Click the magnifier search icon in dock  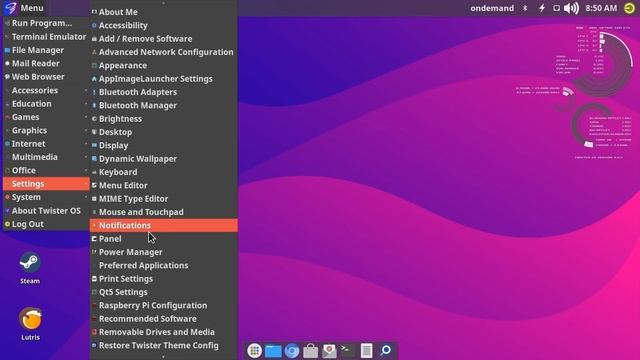(x=385, y=350)
